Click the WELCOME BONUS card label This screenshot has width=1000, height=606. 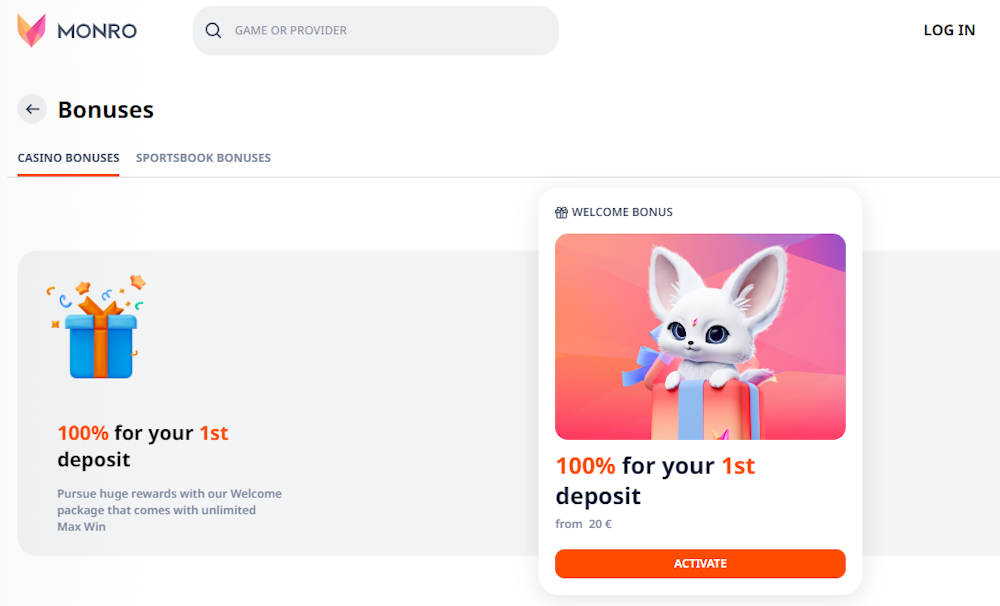(622, 212)
